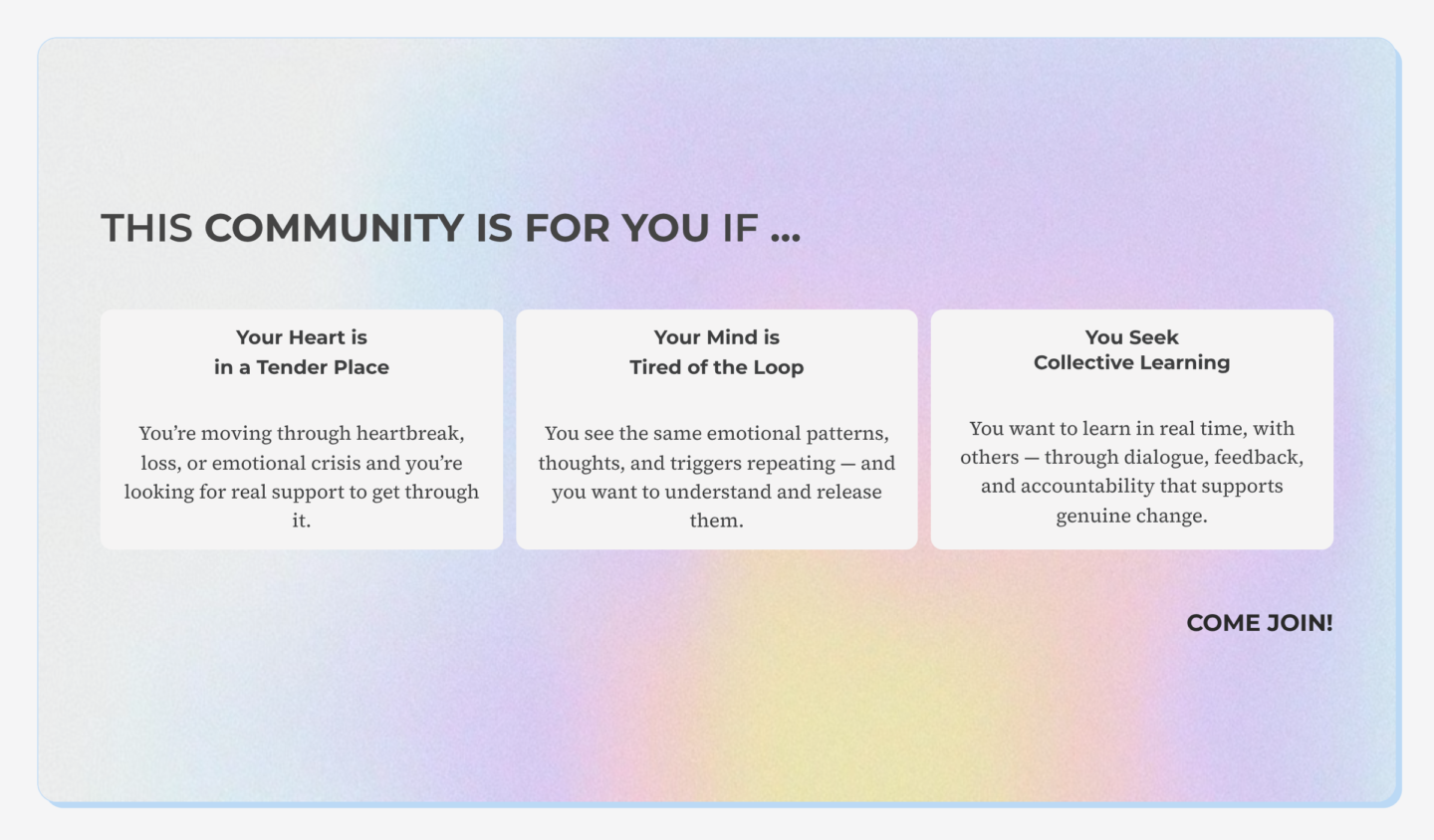Viewport: 1434px width, 840px height.
Task: Click the 'Tired of the Loop' title line
Action: 716,367
